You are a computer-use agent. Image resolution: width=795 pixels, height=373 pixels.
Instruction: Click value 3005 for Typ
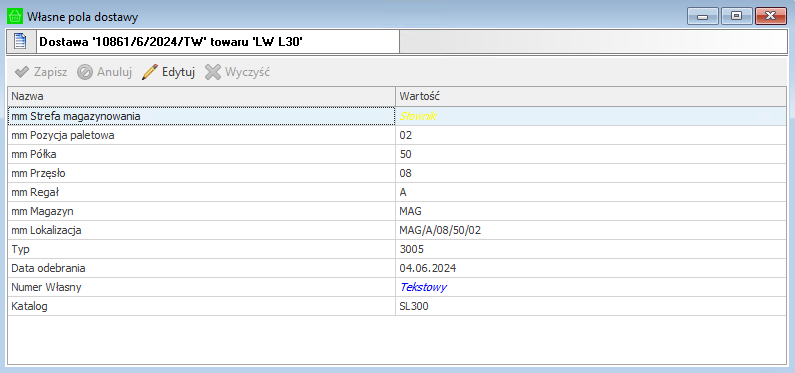pyautogui.click(x=591, y=249)
